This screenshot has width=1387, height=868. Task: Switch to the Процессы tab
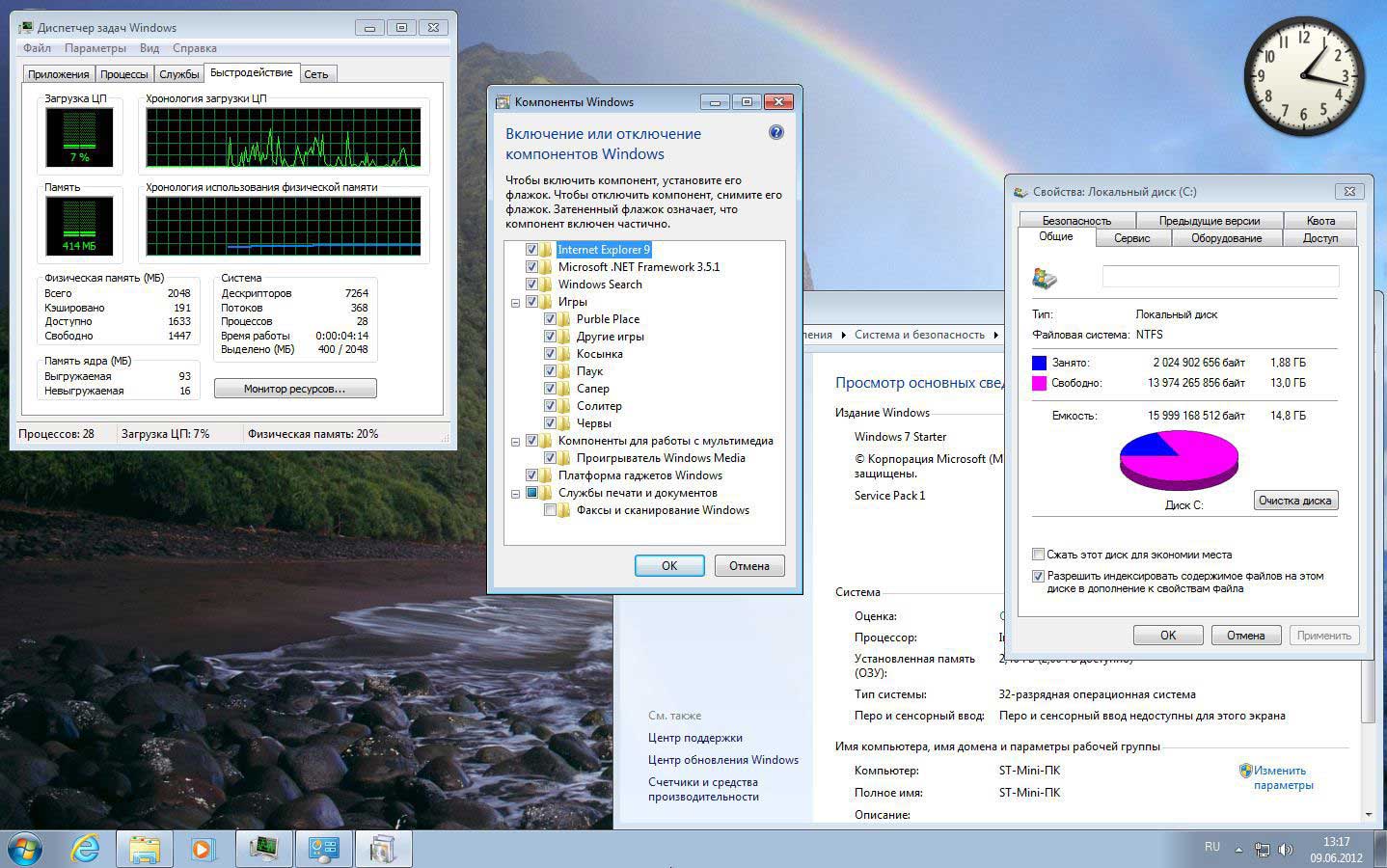coord(123,74)
